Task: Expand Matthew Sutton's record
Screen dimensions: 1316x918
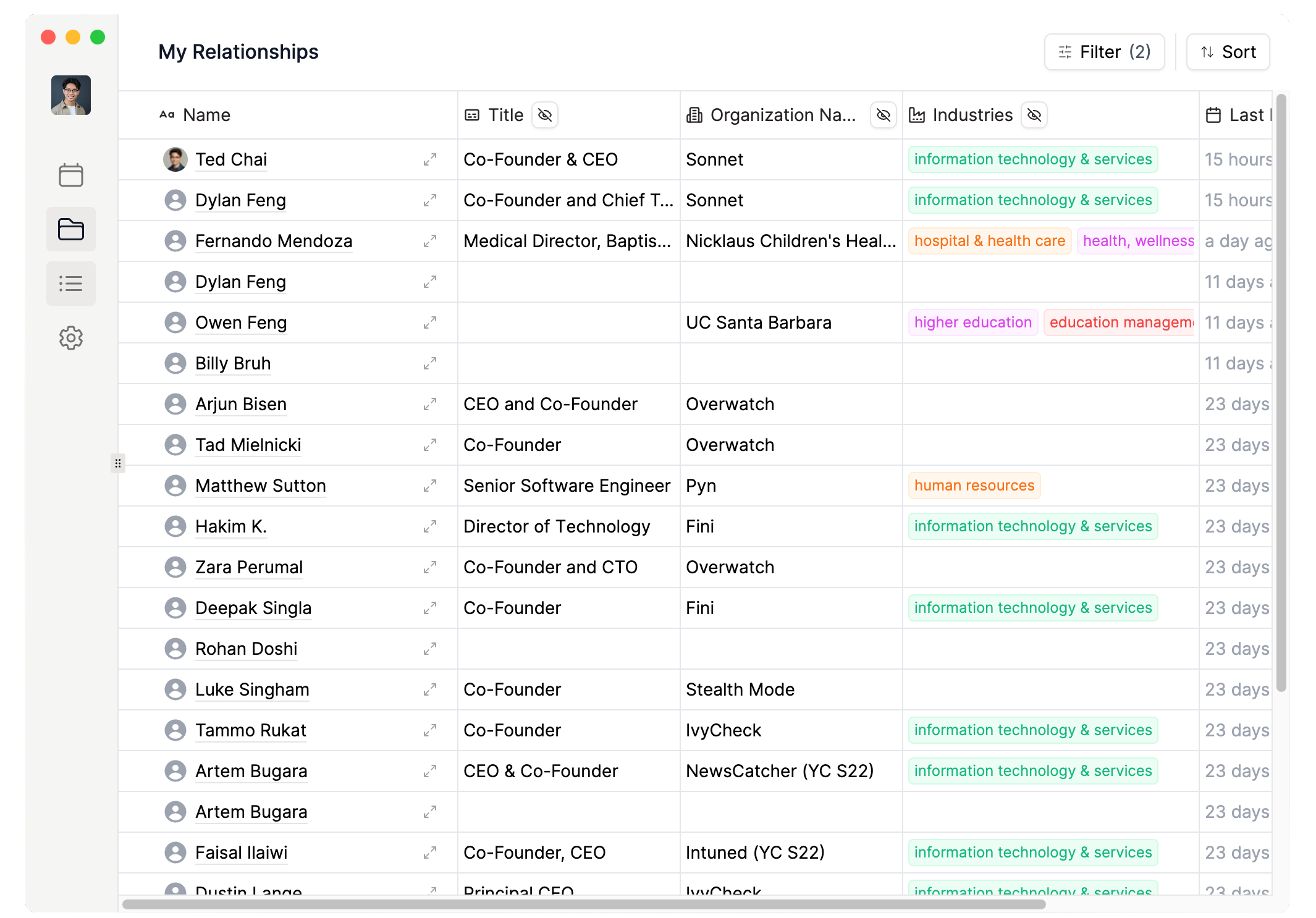Action: click(x=430, y=486)
